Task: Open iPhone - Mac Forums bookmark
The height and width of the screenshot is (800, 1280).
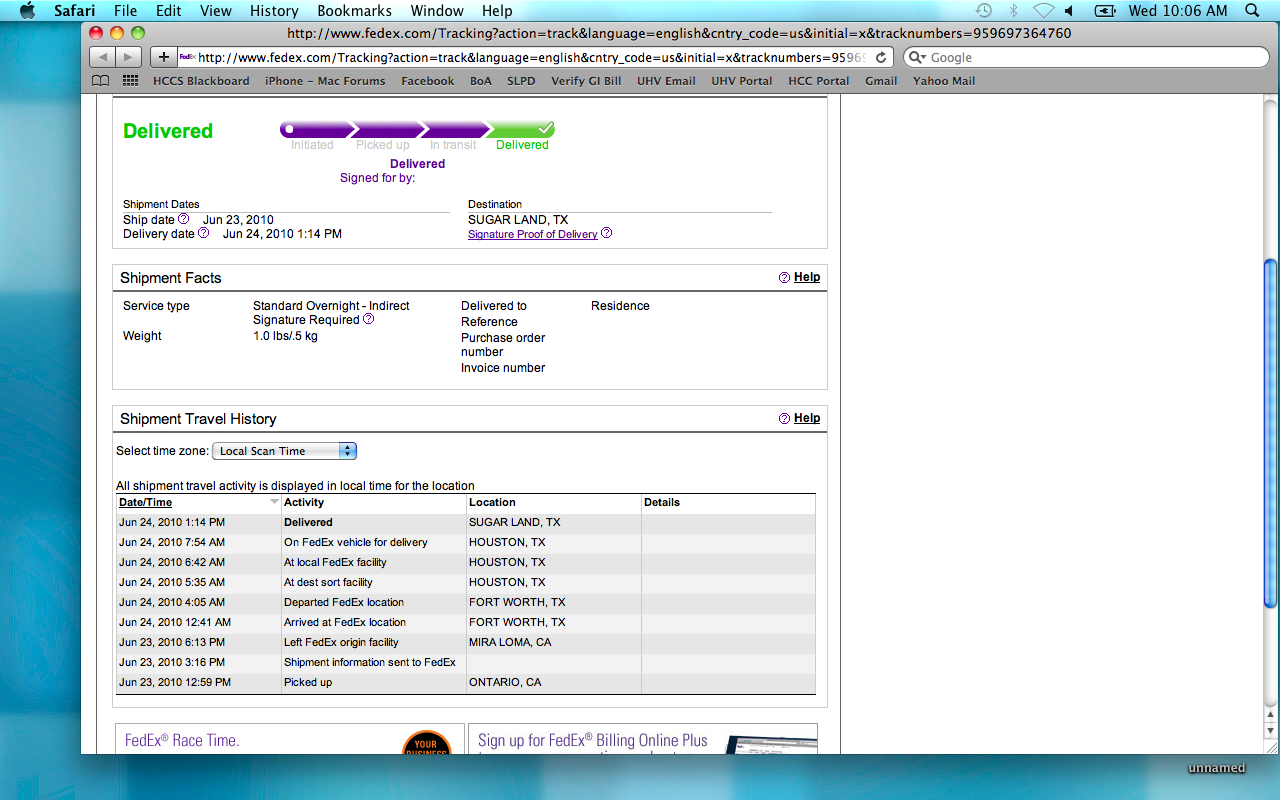Action: 325,81
